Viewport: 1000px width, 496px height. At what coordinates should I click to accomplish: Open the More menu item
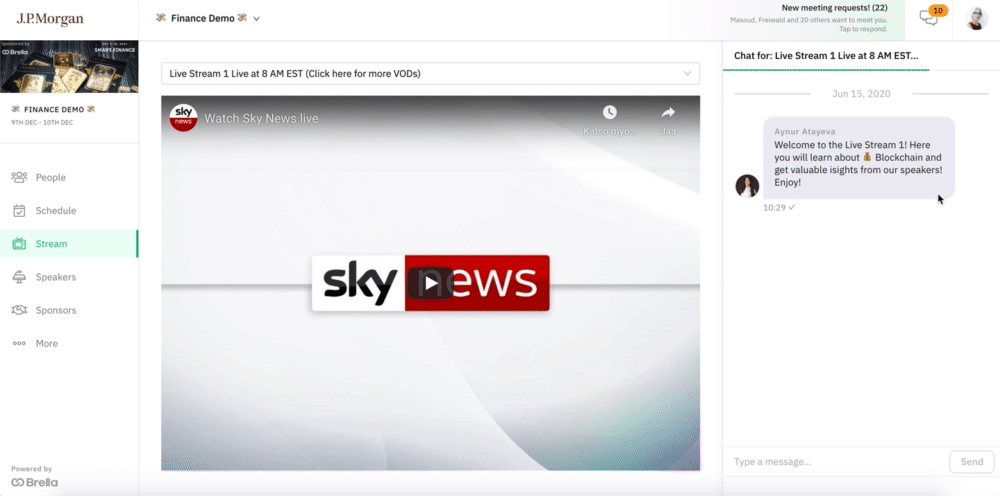click(69, 343)
